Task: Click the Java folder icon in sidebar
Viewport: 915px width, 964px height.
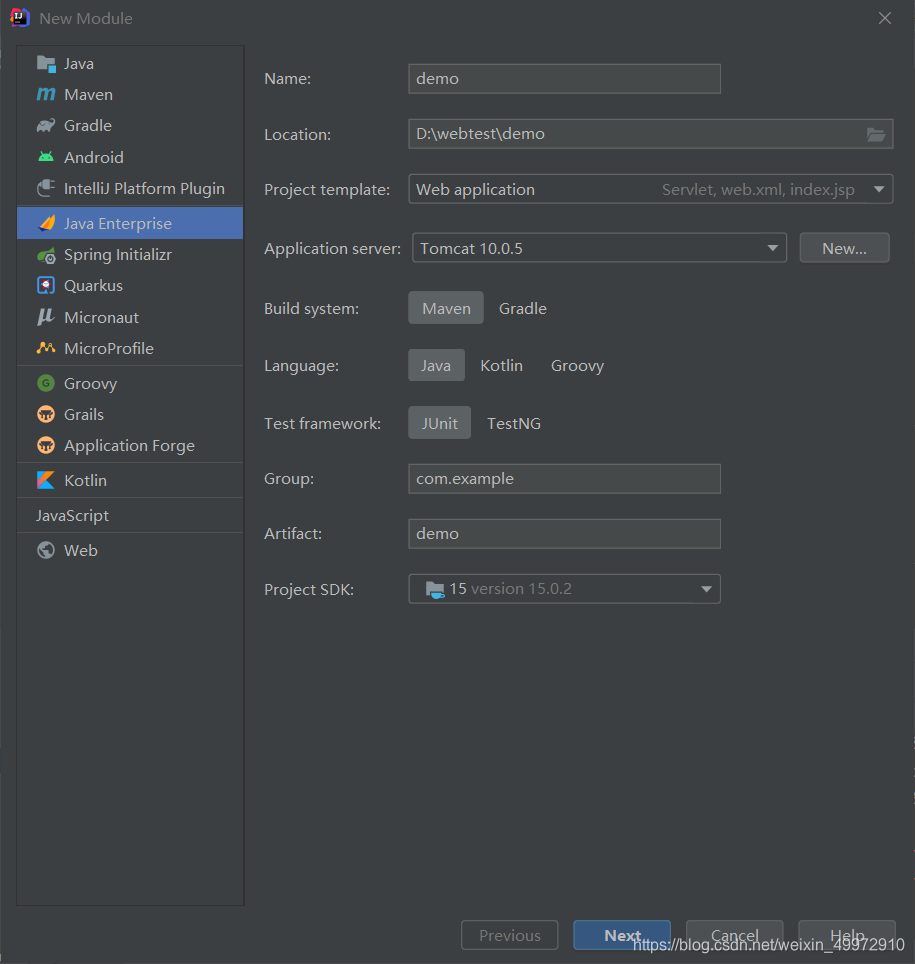Action: point(46,63)
